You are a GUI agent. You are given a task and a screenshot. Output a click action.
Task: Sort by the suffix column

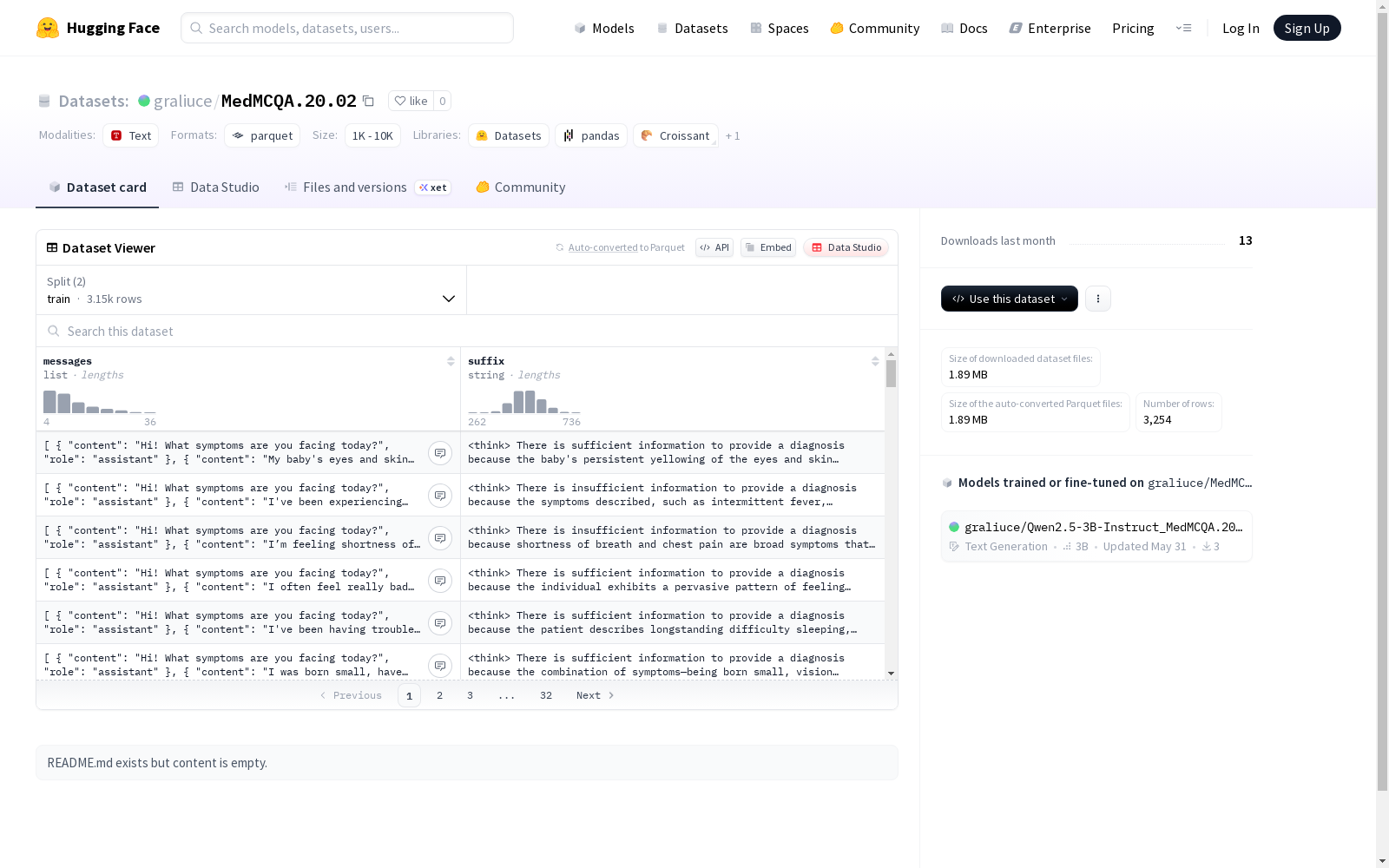click(x=875, y=361)
